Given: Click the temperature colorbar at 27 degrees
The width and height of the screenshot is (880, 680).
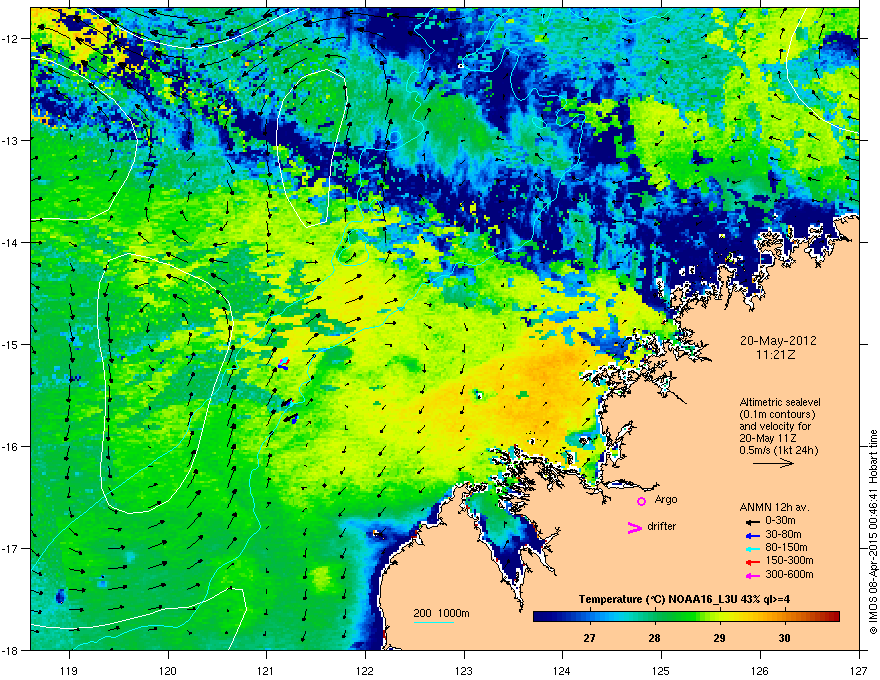Looking at the screenshot, I should [589, 617].
